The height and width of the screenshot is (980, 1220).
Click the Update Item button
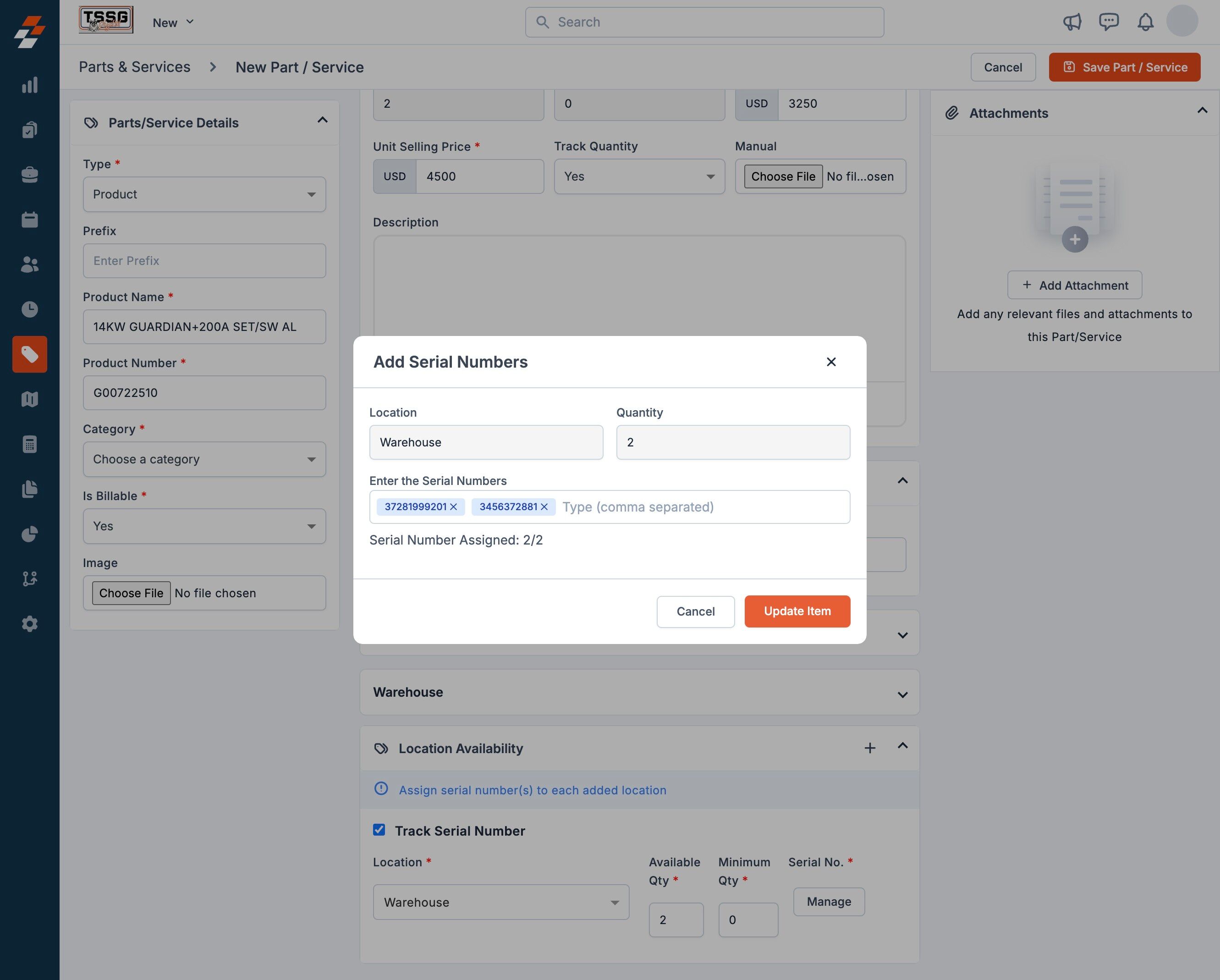point(797,611)
